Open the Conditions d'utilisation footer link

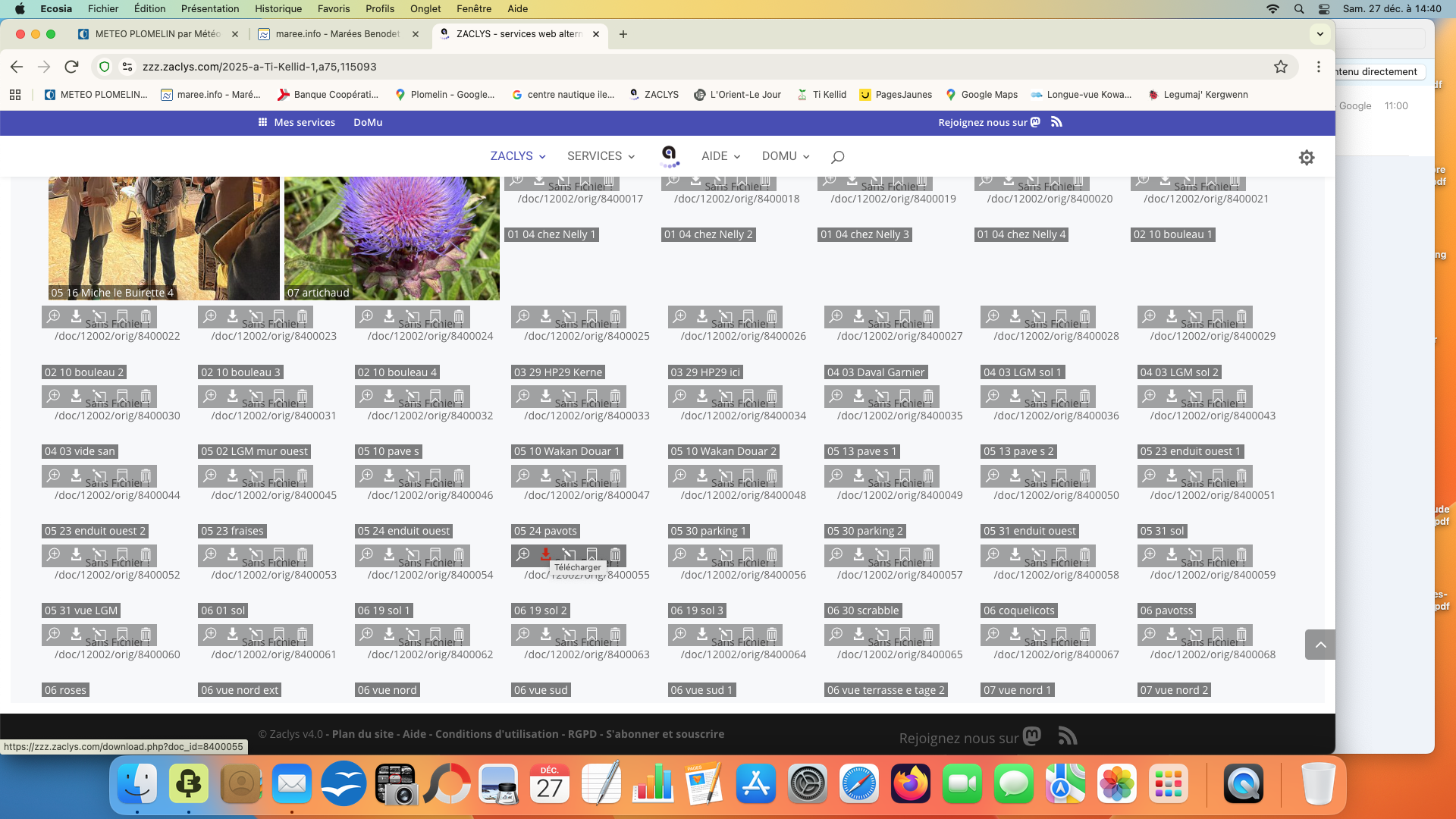pos(497,734)
